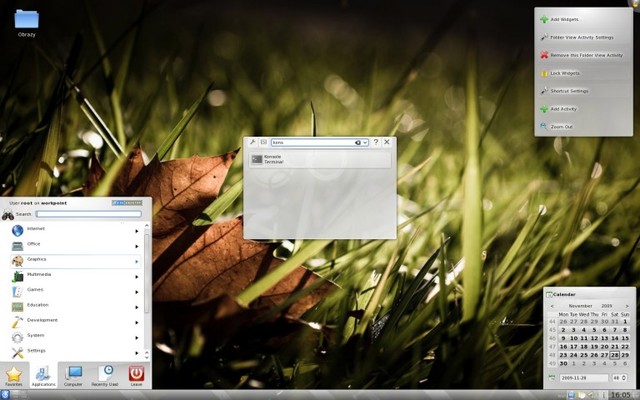Viewport: 640px width, 400px height.
Task: Switch to the Computer tab
Action: (x=73, y=376)
